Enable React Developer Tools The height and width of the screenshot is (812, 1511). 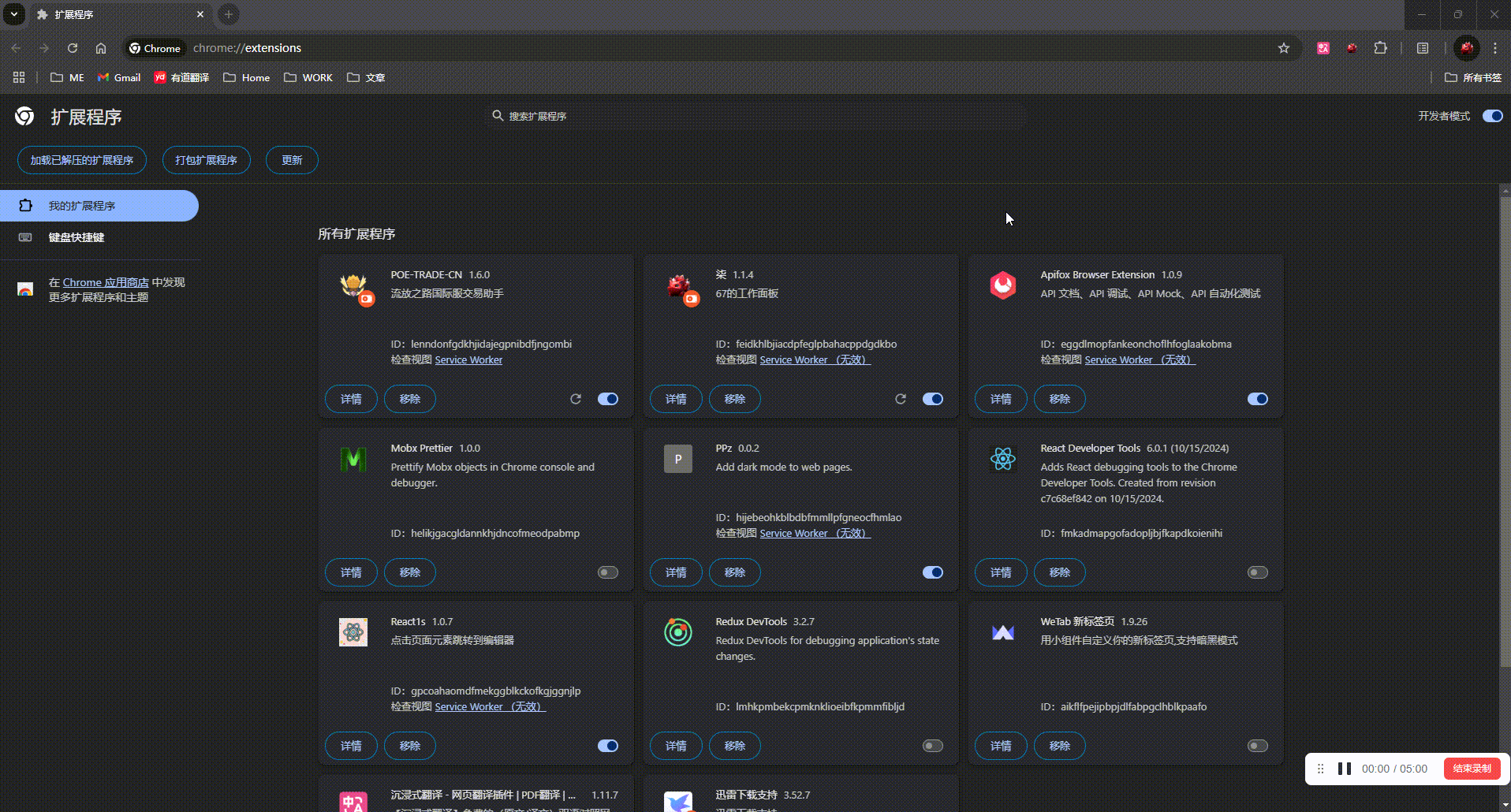point(1258,572)
